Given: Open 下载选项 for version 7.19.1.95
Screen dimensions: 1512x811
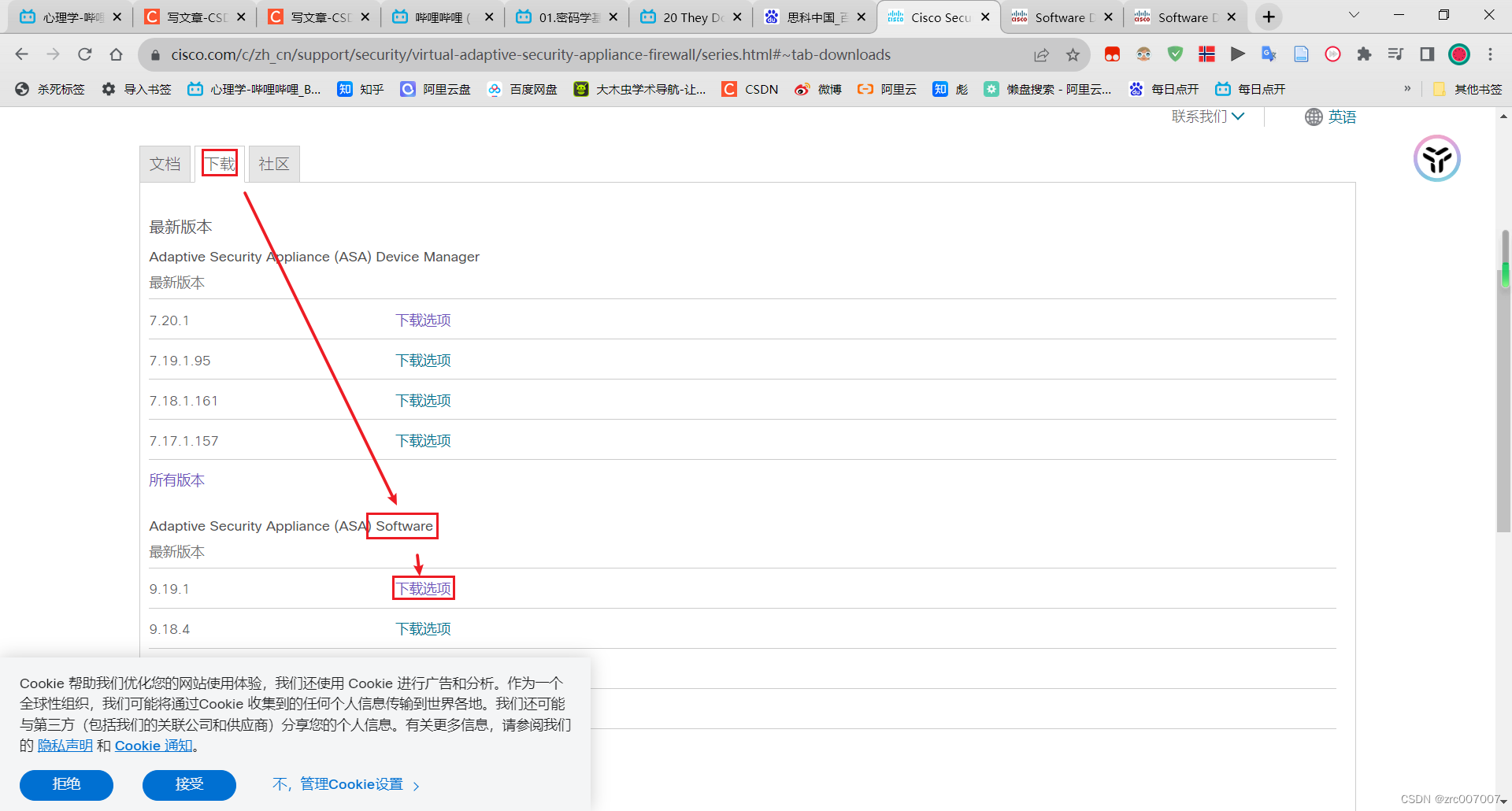Looking at the screenshot, I should (x=424, y=361).
